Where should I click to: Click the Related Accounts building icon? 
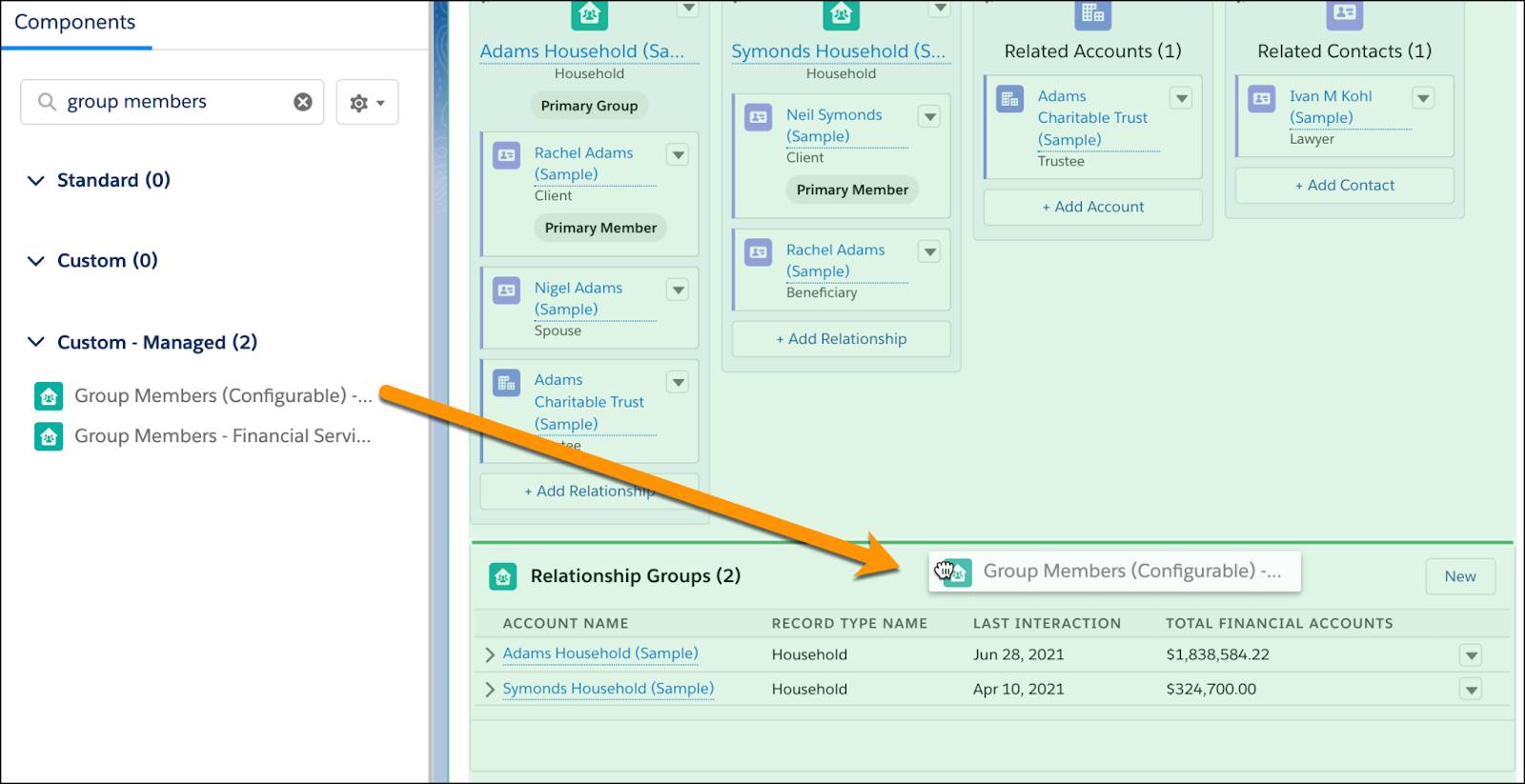(1092, 13)
